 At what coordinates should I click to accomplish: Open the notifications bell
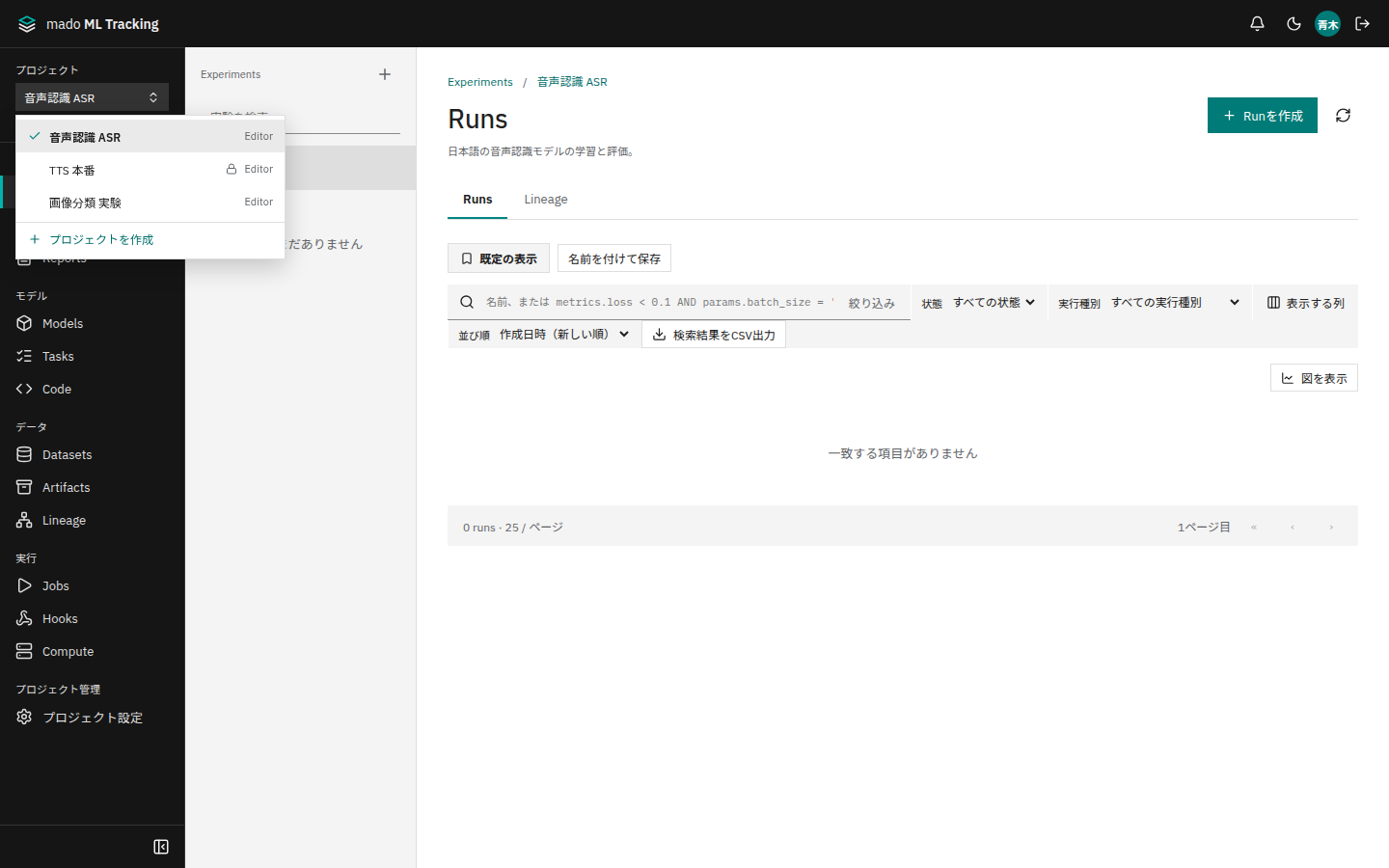[x=1257, y=23]
